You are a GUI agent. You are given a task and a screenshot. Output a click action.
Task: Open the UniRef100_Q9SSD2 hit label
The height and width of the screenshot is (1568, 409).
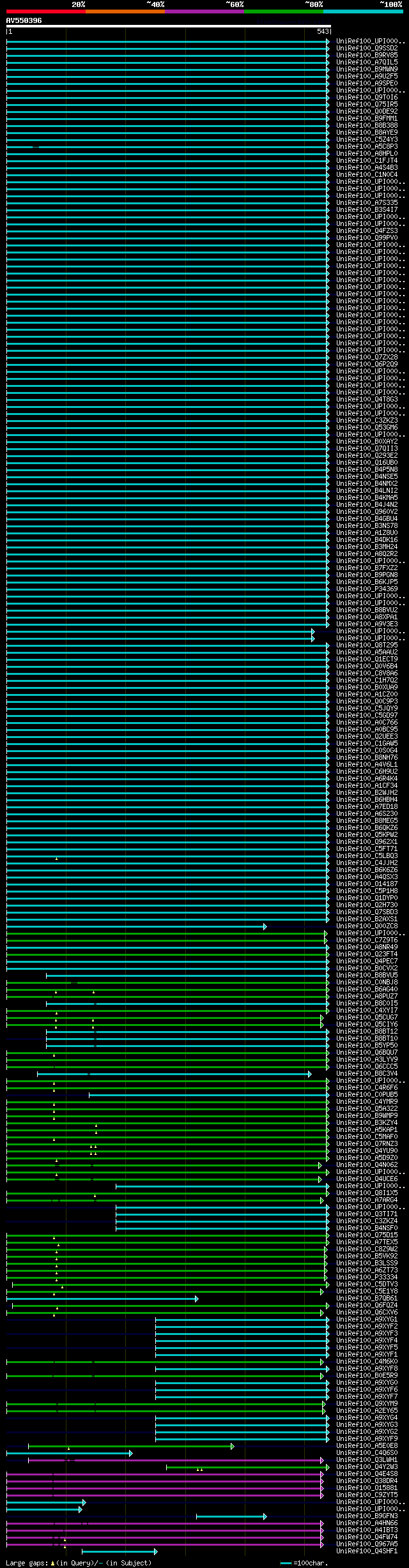(367, 48)
